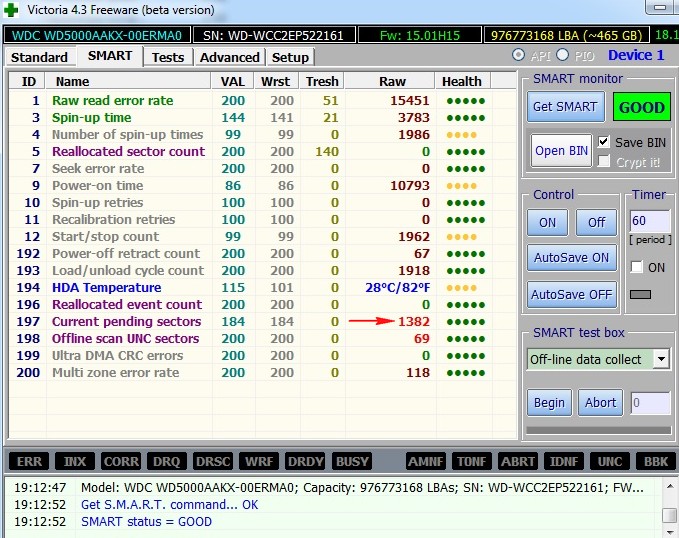Select the API mode radio button

point(518,55)
